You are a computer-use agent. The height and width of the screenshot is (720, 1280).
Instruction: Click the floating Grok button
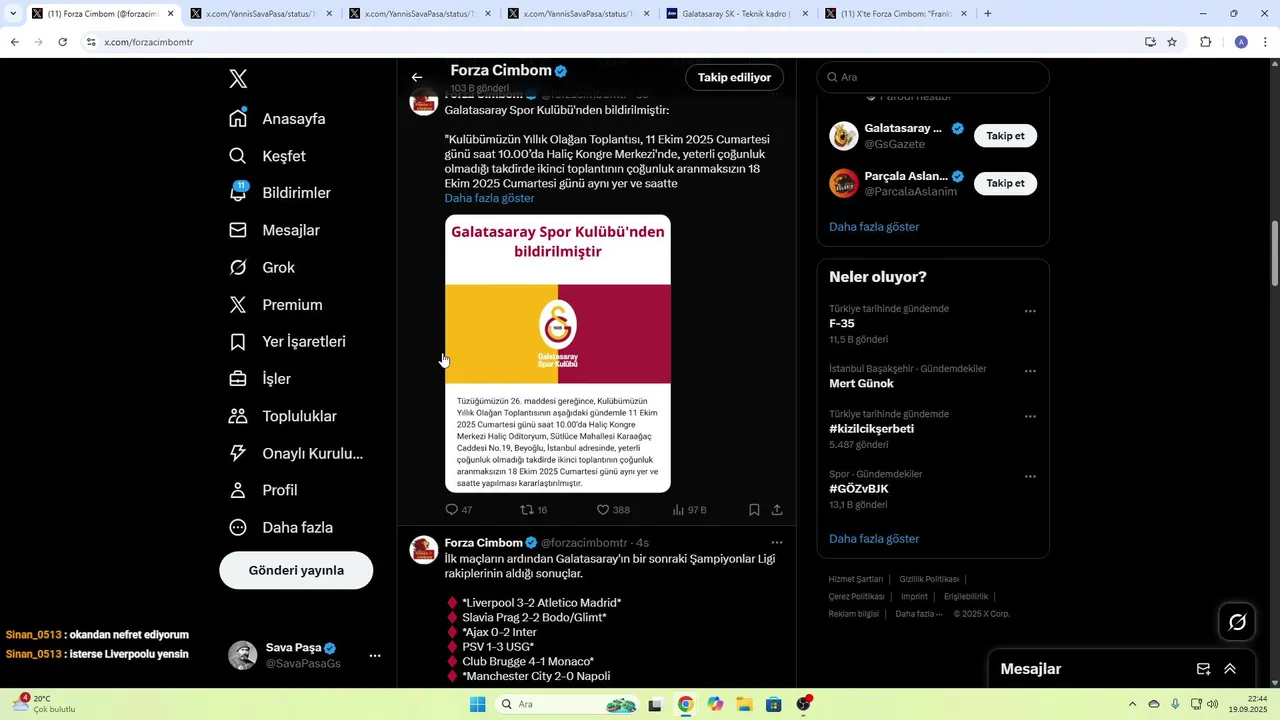tap(1237, 622)
